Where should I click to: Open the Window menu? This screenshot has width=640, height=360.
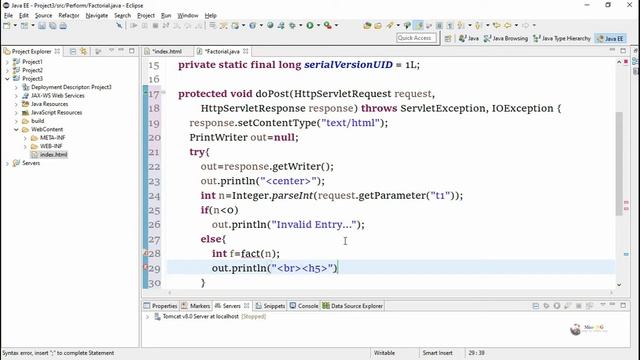[x=187, y=16]
